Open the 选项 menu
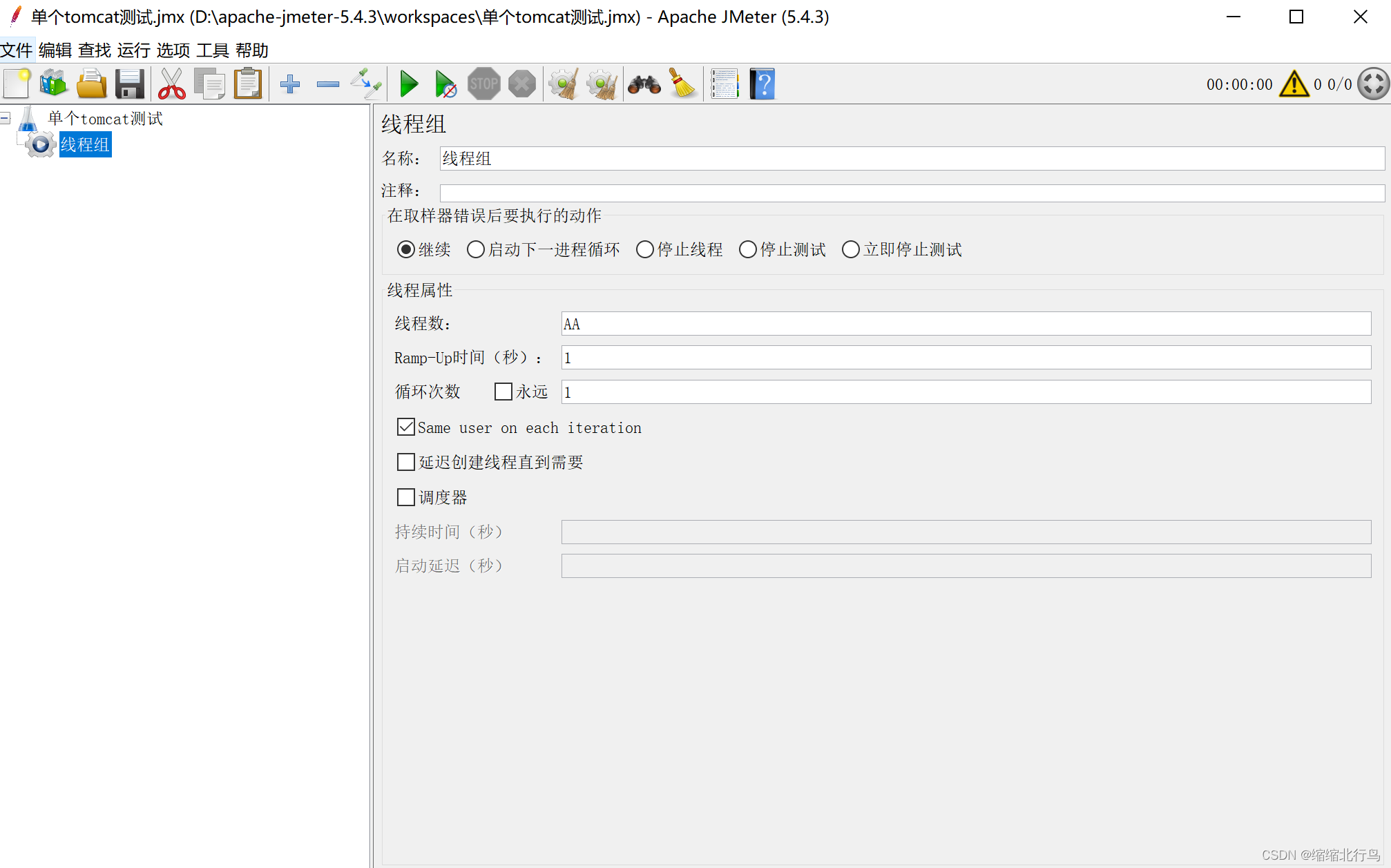The image size is (1391, 868). point(173,50)
